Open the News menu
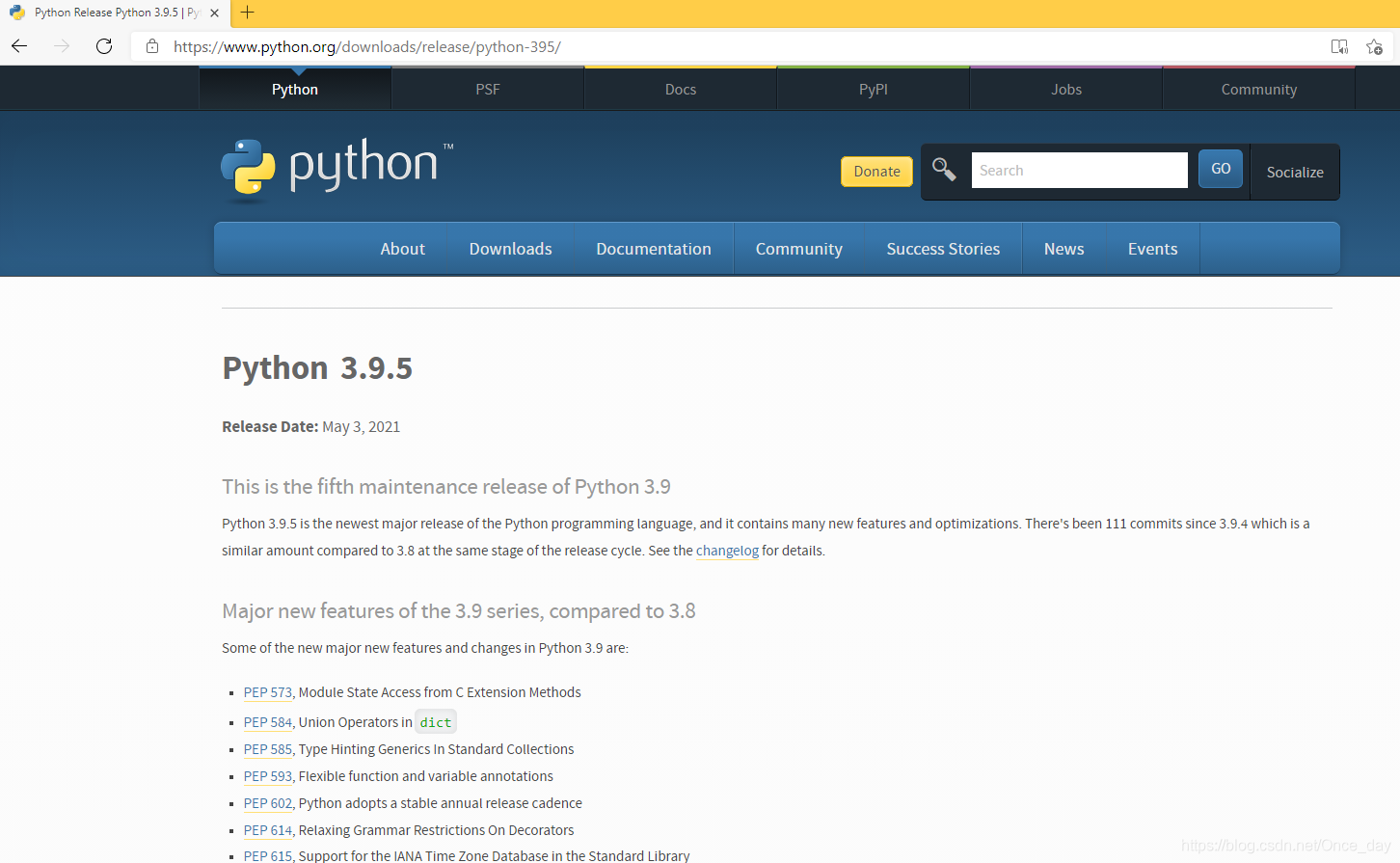The image size is (1400, 863). (x=1064, y=249)
